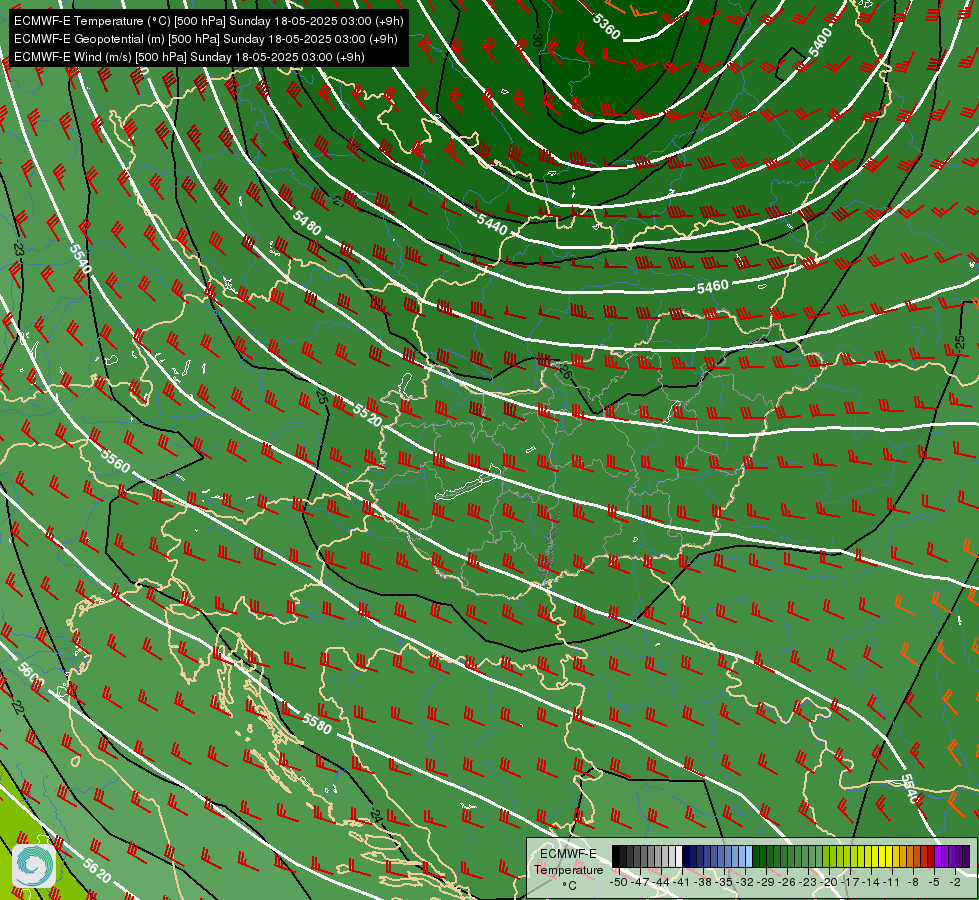The height and width of the screenshot is (900, 979).
Task: Click the brightest purple legend swatch above -5
Action: (938, 856)
